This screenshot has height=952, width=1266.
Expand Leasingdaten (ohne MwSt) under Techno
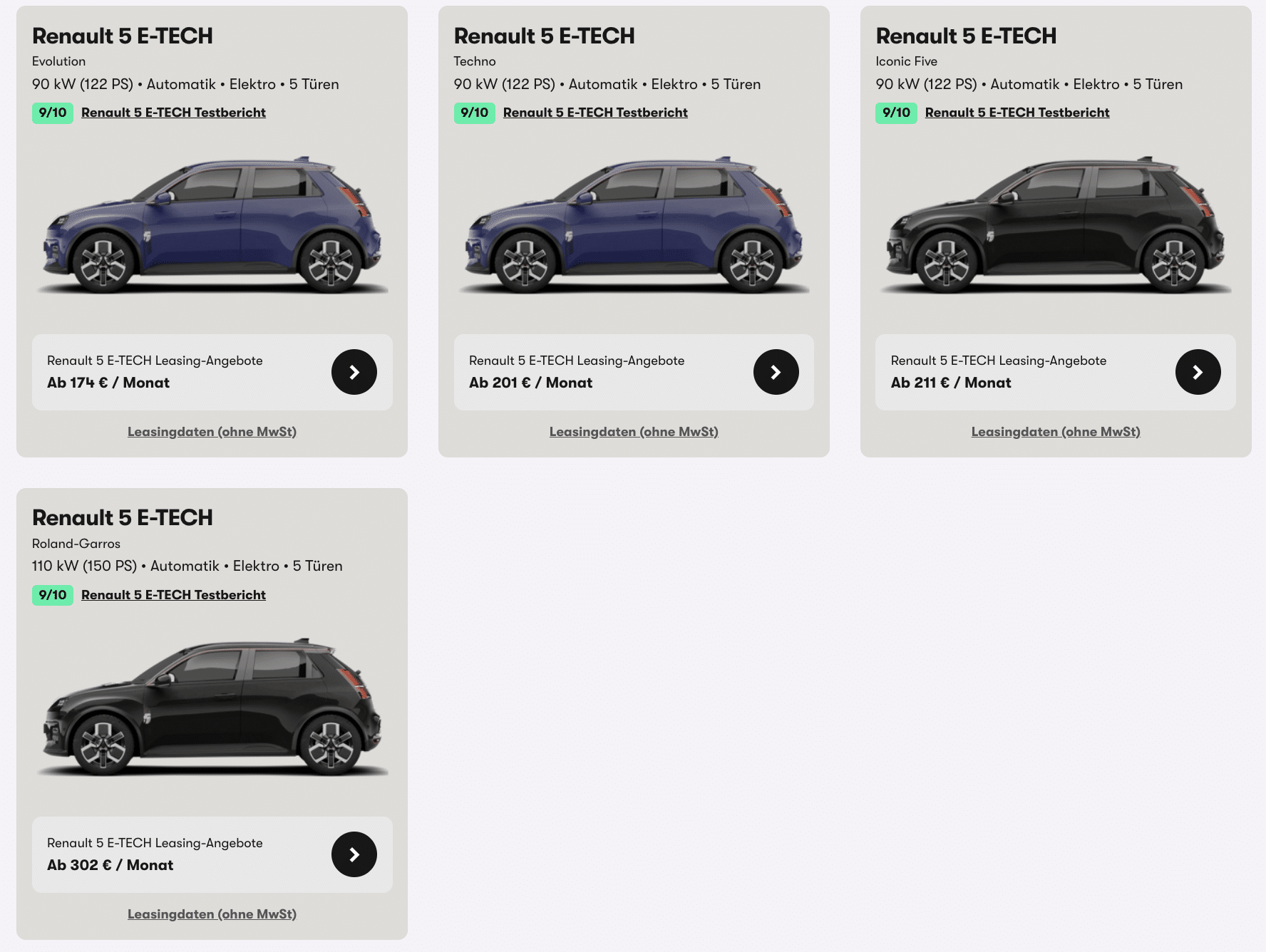point(634,432)
